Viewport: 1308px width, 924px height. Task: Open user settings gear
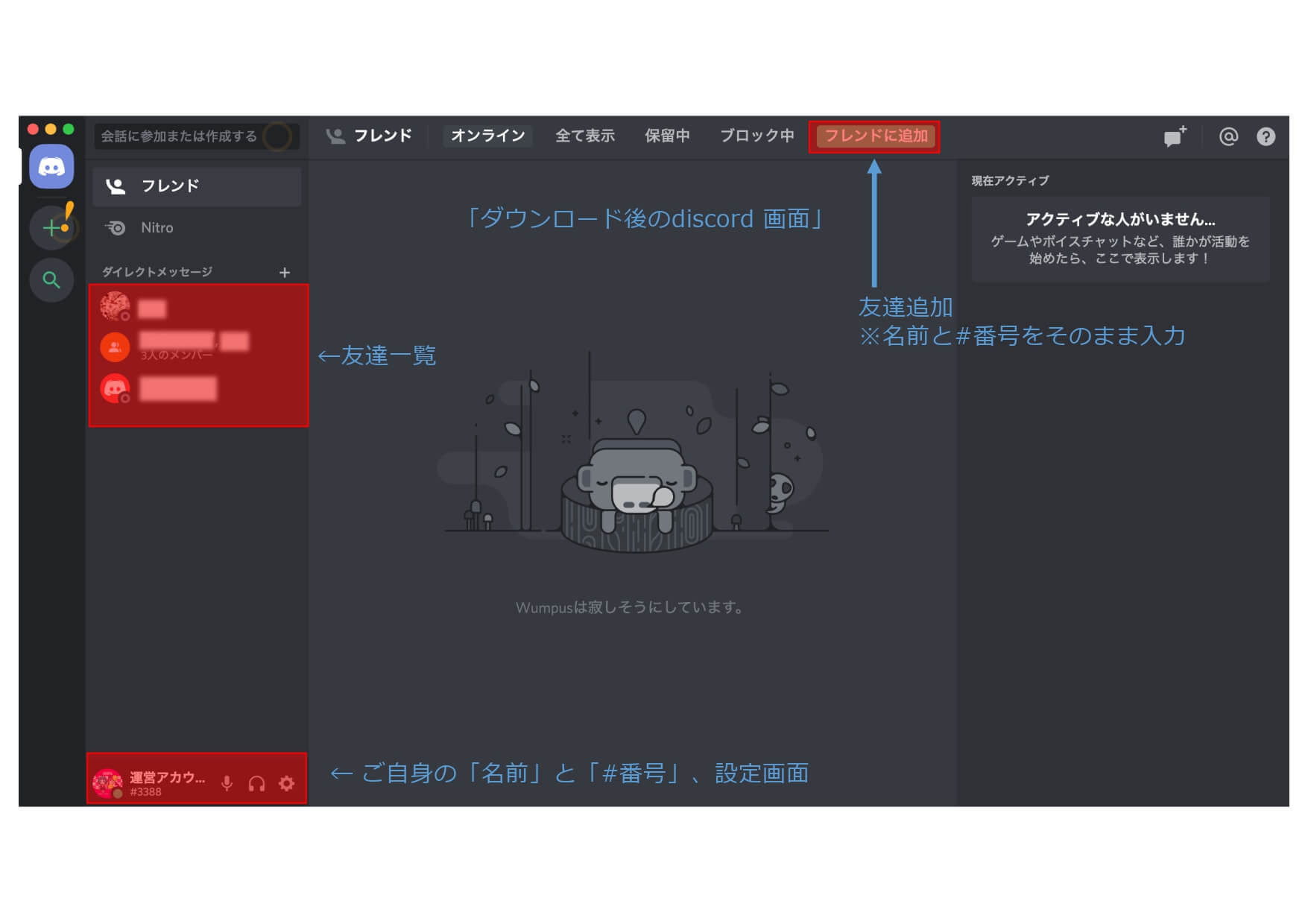[x=286, y=783]
